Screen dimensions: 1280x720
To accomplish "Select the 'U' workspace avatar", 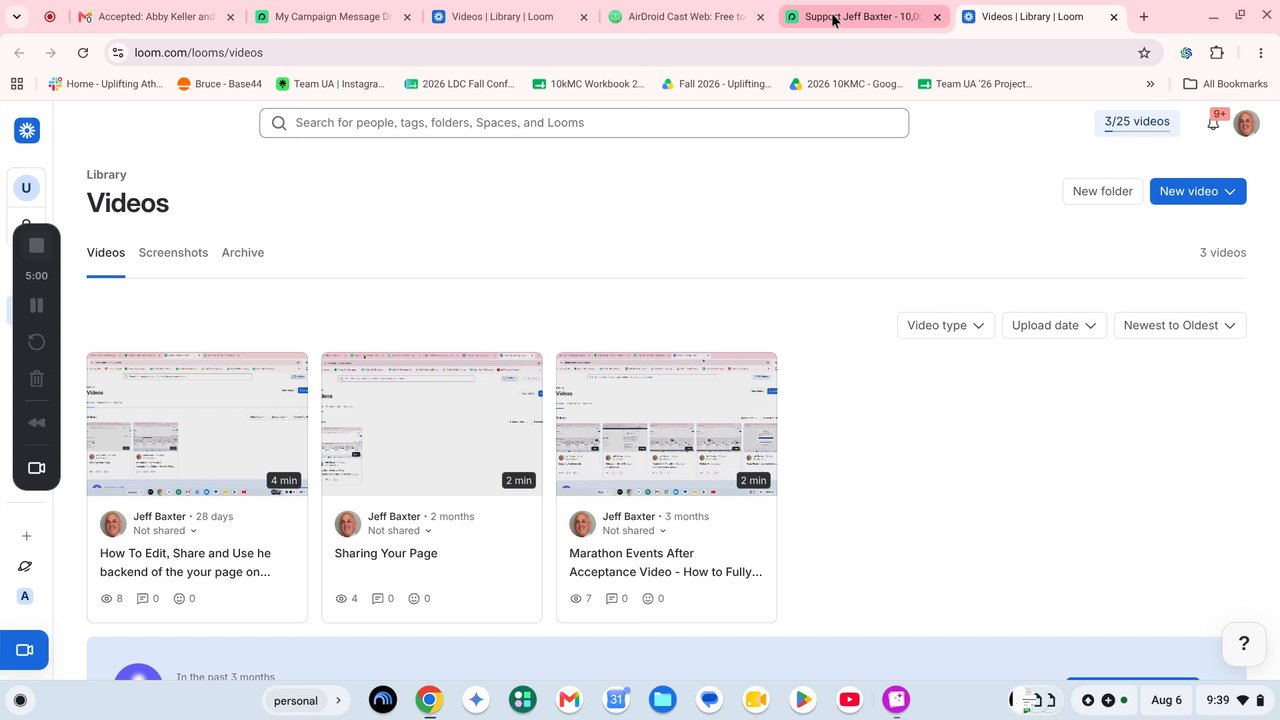I will 26,187.
